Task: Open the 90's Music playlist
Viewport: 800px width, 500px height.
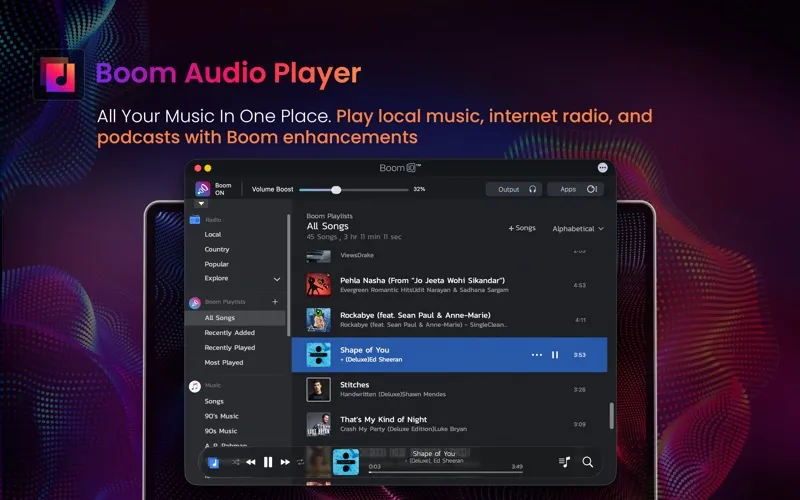Action: (221, 416)
